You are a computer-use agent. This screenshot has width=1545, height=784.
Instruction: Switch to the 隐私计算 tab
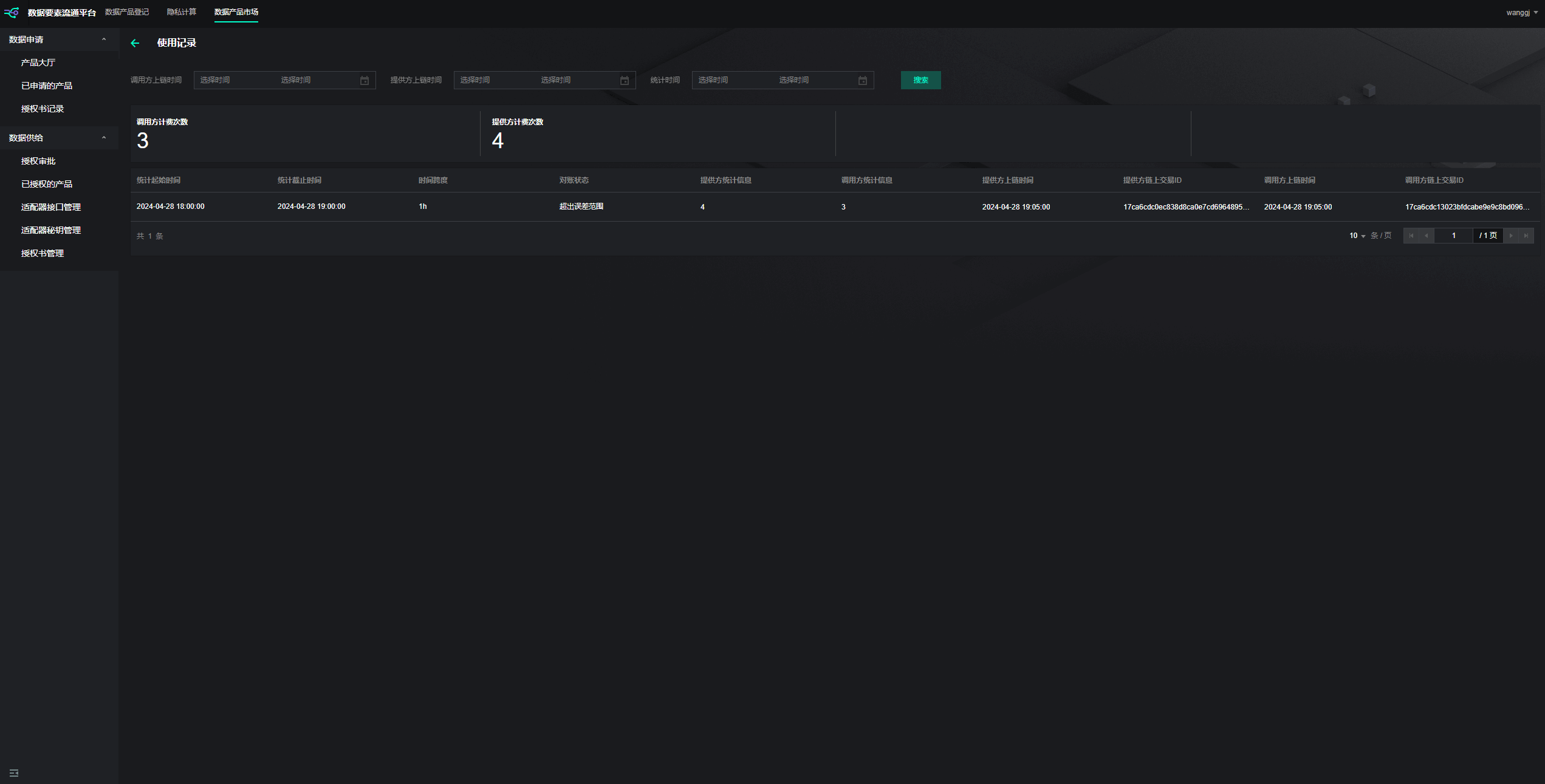click(182, 12)
